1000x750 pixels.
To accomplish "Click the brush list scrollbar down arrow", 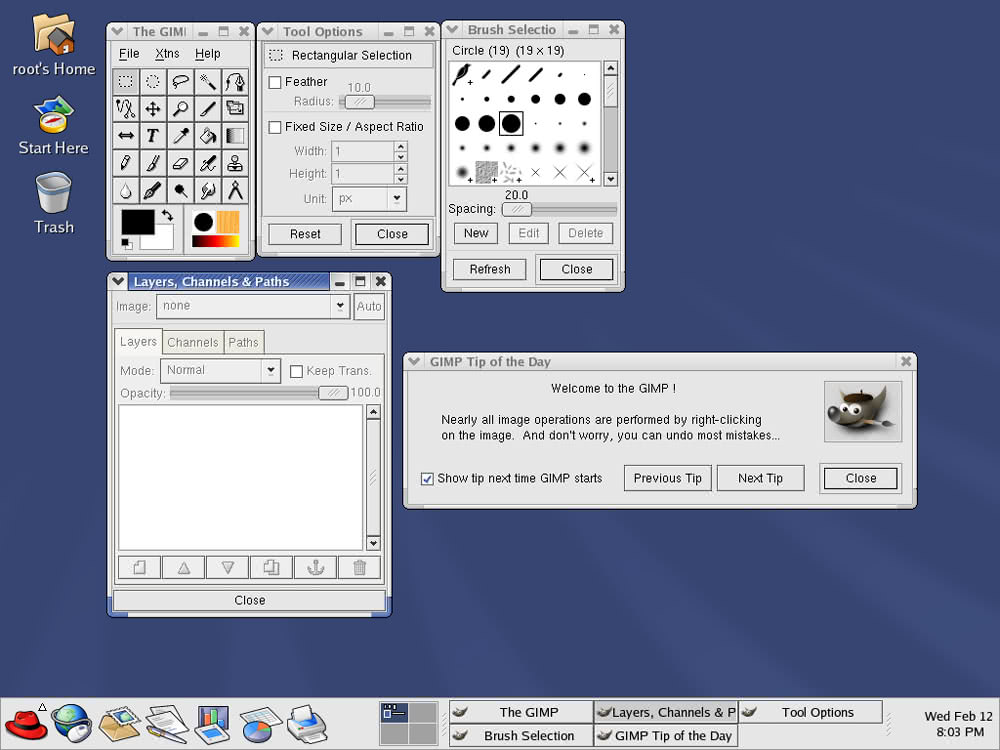I will [x=611, y=179].
